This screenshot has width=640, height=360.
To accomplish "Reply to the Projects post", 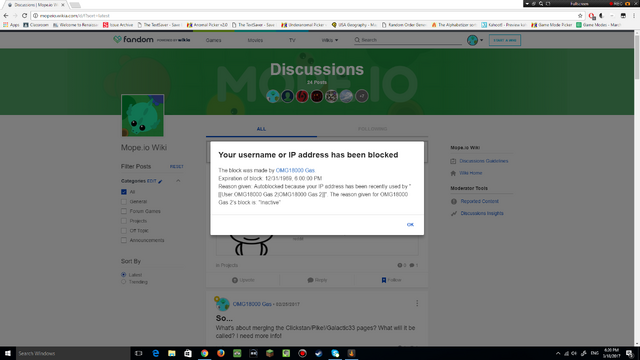I will tap(317, 280).
